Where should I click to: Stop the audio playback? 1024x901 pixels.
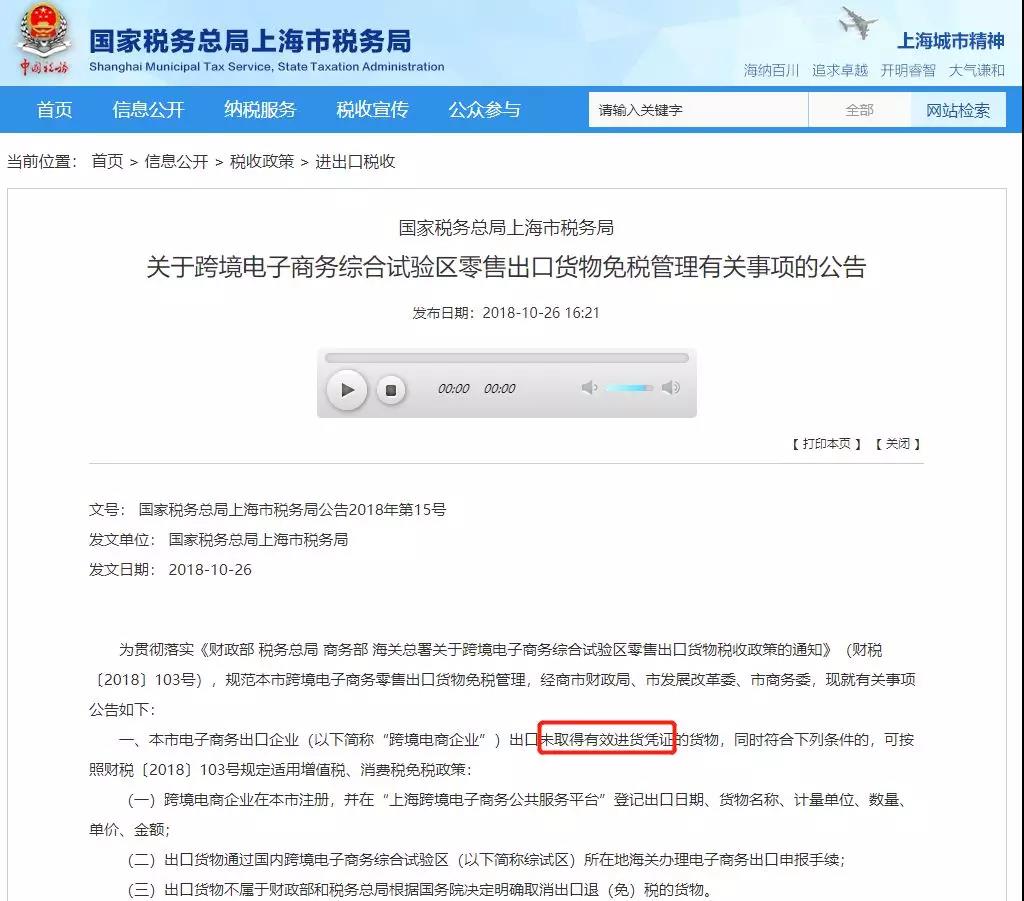[x=391, y=390]
